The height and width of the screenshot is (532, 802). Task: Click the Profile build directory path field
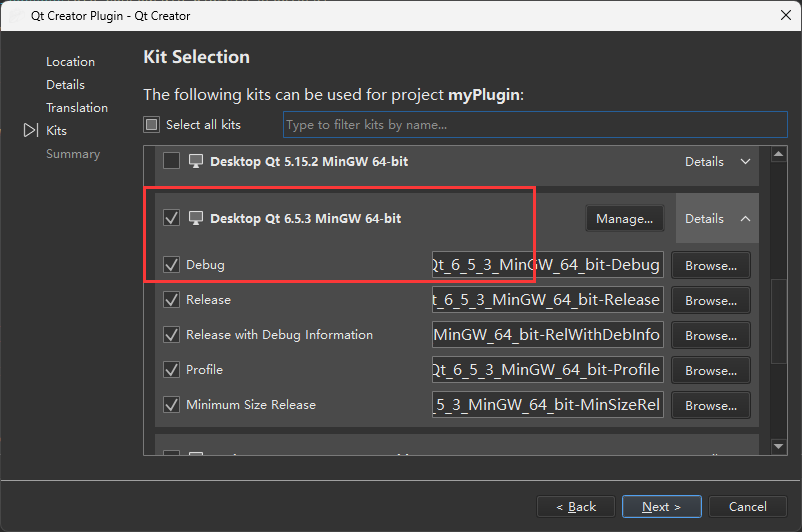pyautogui.click(x=548, y=369)
